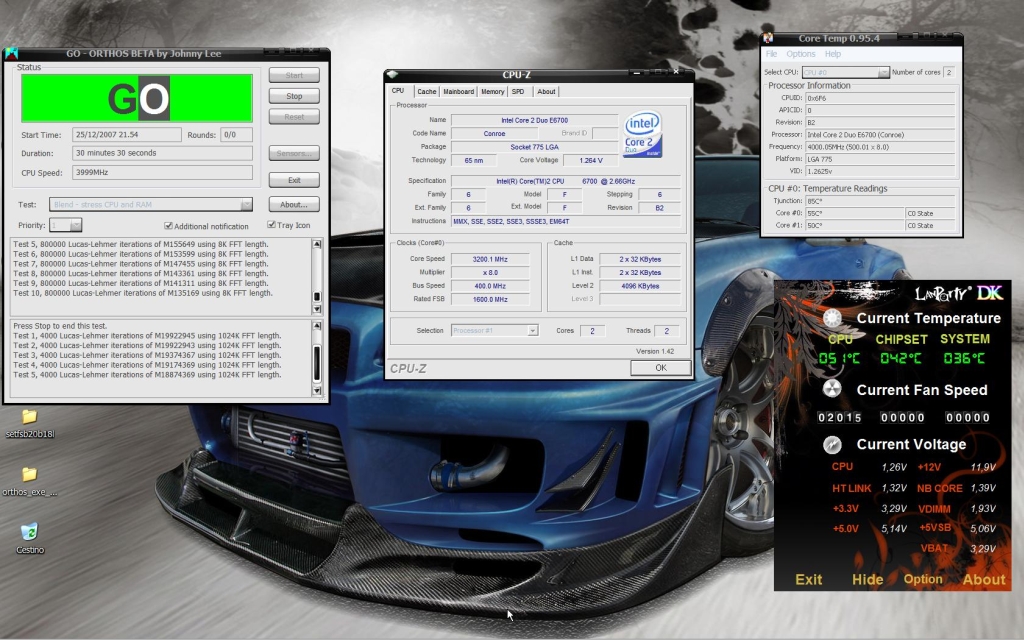
Task: Toggle the Additional notification checkbox
Action: pos(168,226)
